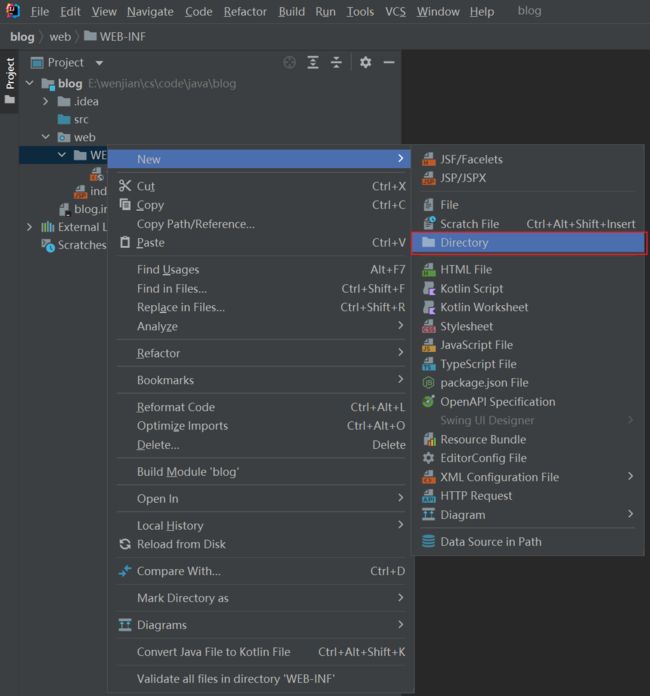Click WEB-INF breadcrumb in navigation bar
The width and height of the screenshot is (650, 696).
(115, 36)
